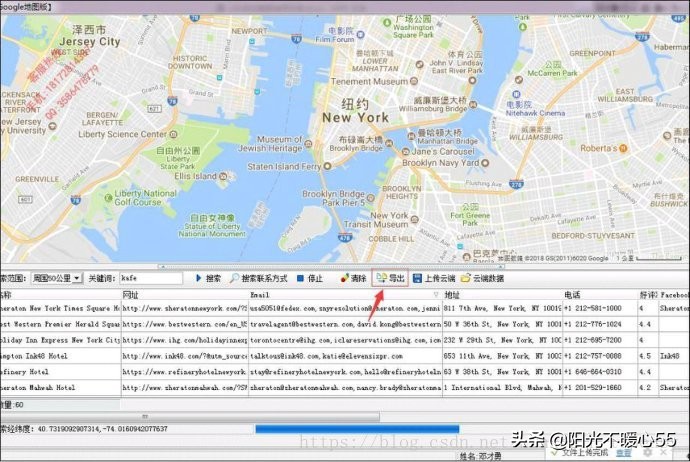Dismiss the file upload complete notification
The image size is (690, 462).
664,452
